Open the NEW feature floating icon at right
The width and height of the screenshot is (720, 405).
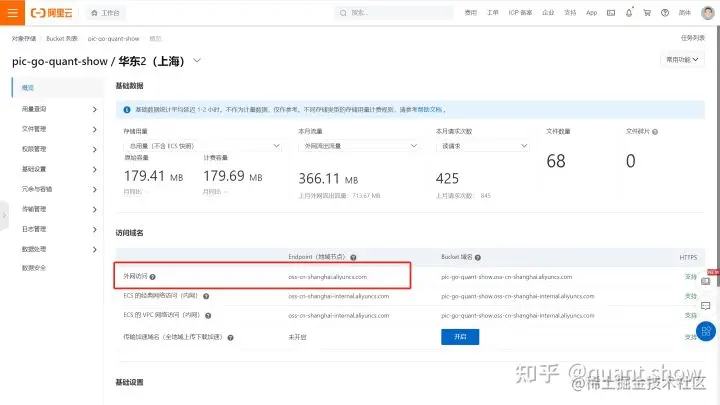click(707, 279)
